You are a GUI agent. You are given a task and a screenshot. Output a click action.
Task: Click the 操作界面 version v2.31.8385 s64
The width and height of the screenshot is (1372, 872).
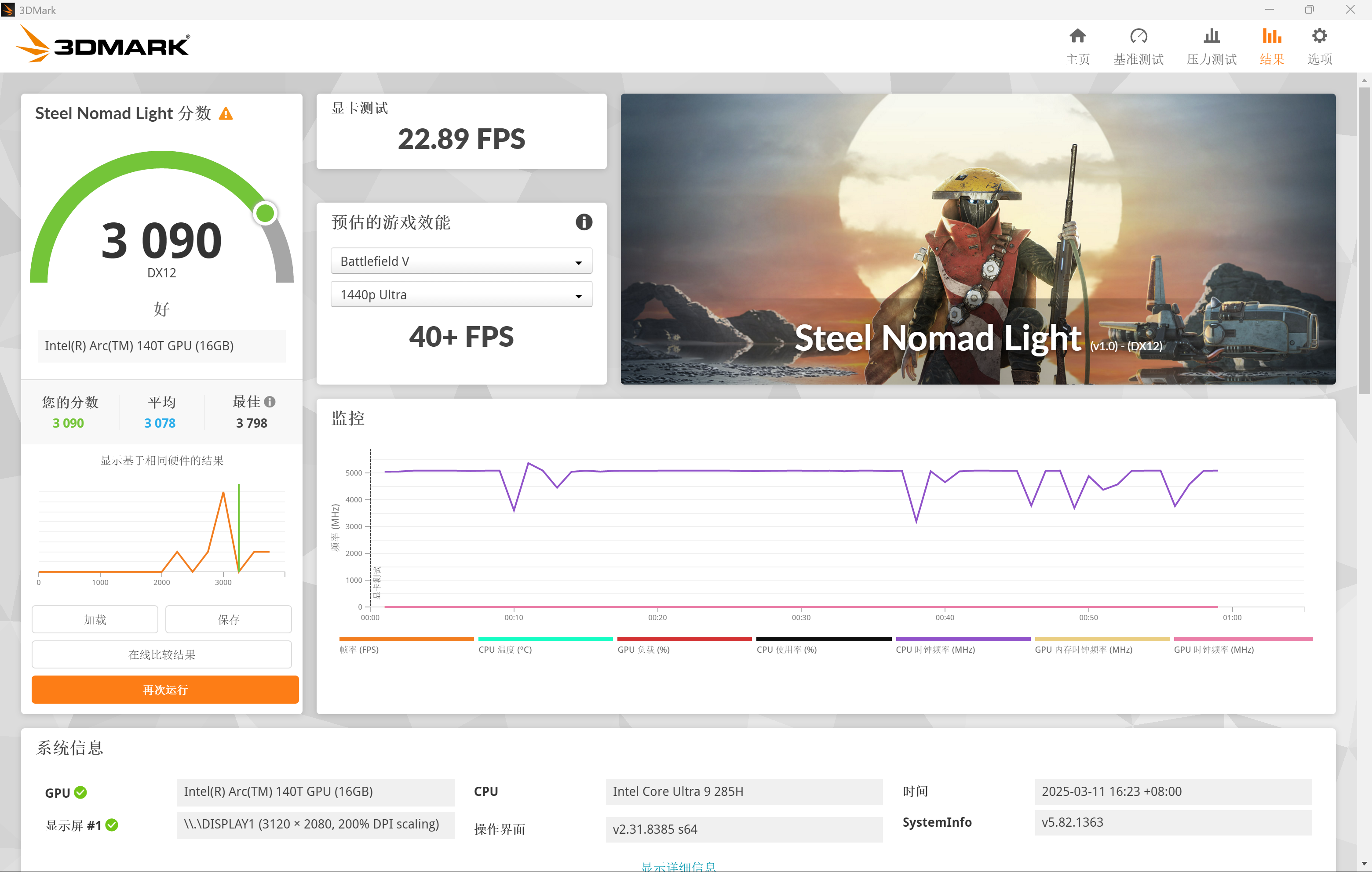[x=744, y=829]
